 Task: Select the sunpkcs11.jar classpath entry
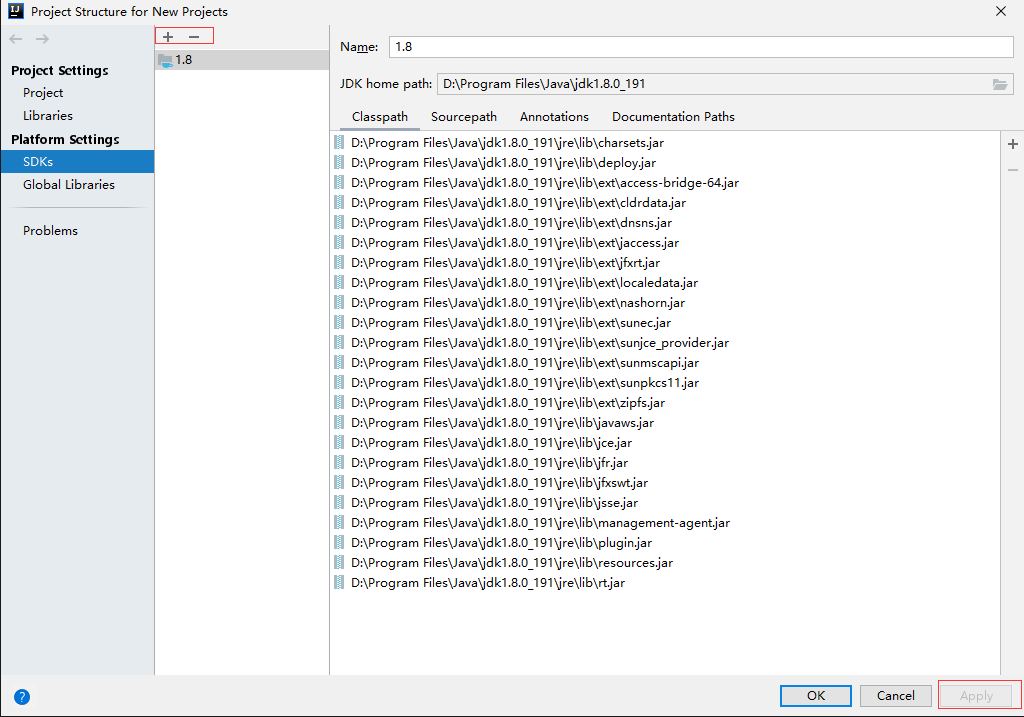[665, 383]
